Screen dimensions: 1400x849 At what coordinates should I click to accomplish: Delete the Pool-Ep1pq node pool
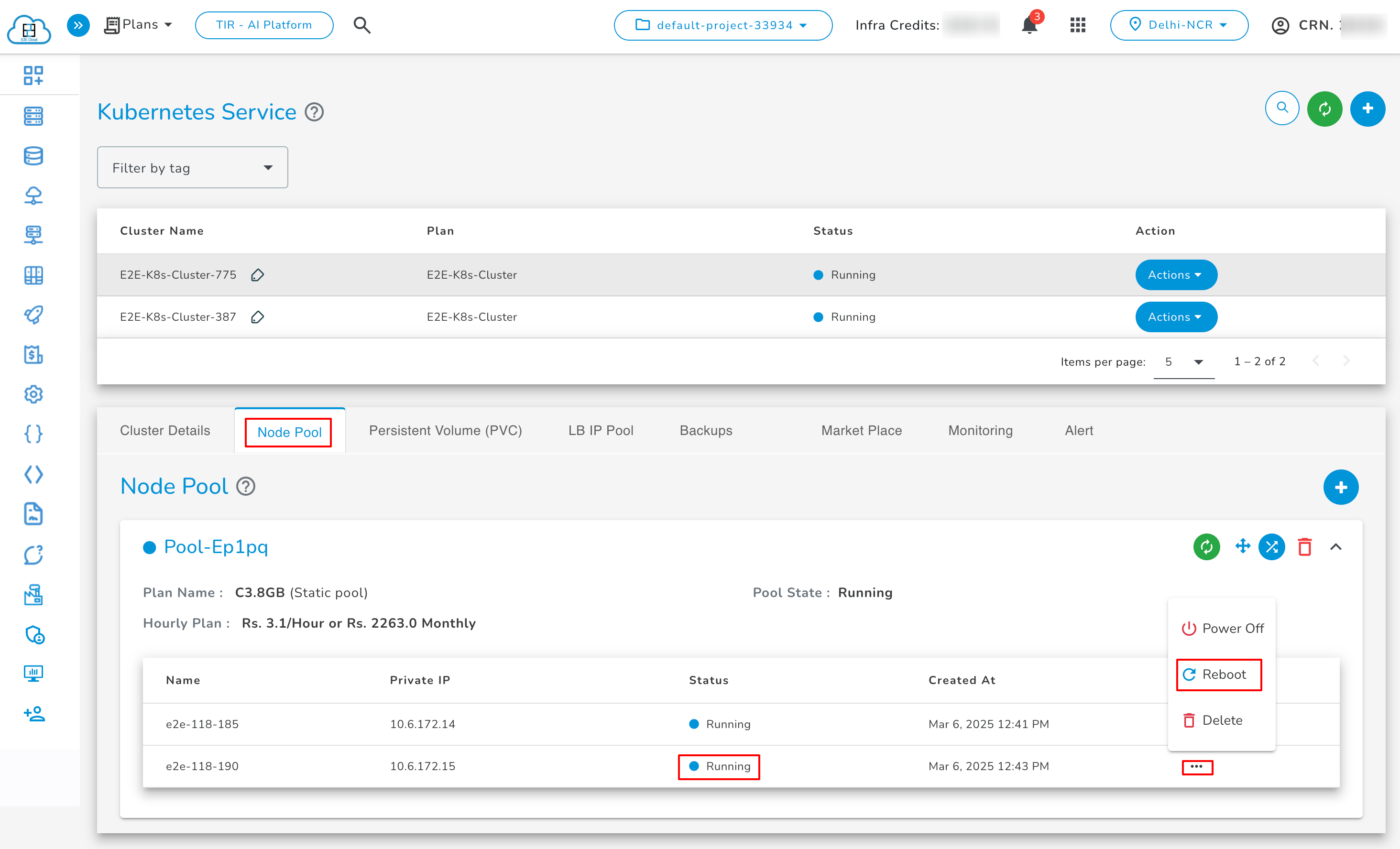[x=1304, y=547]
